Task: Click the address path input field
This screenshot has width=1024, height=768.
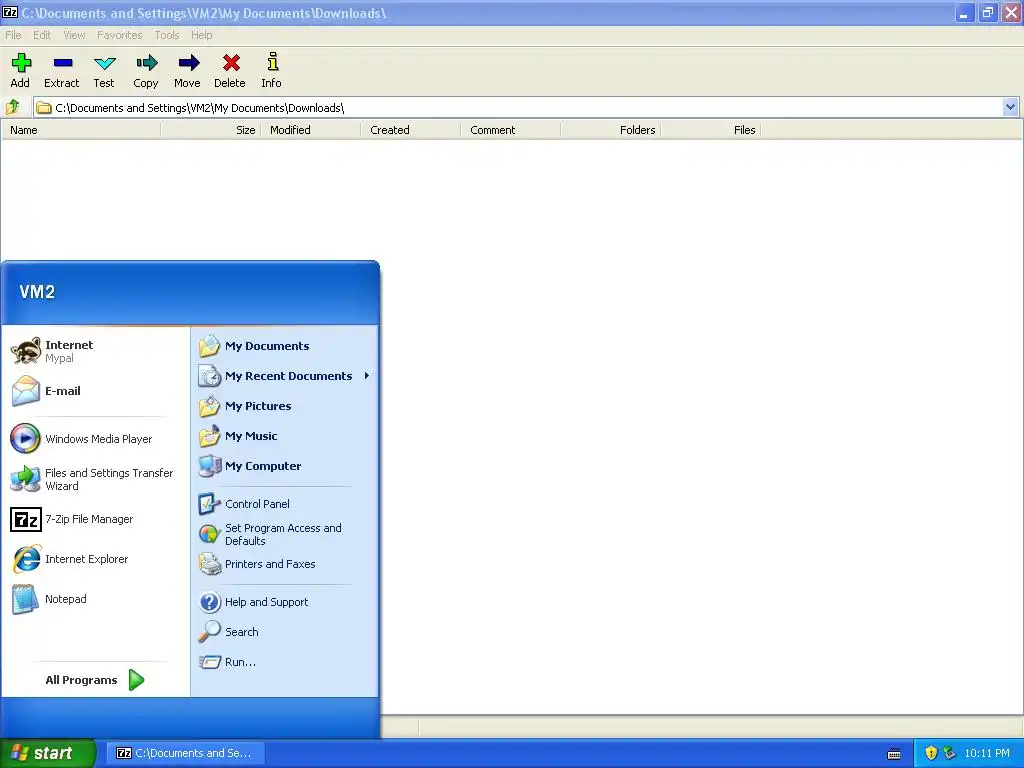Action: pyautogui.click(x=518, y=108)
